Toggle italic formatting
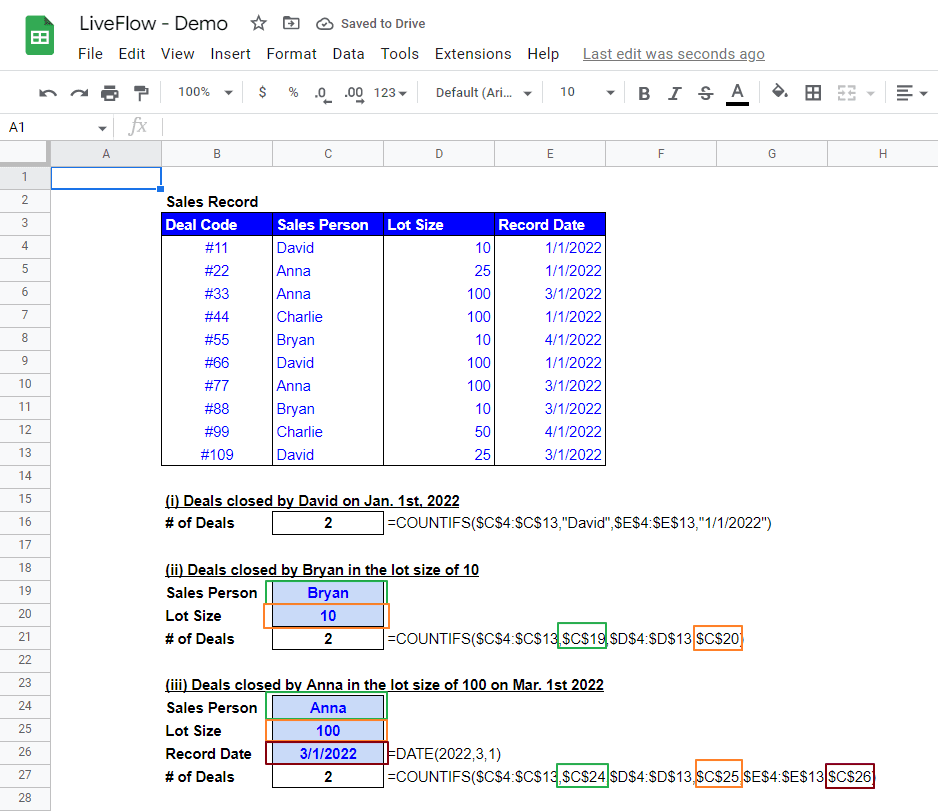 pos(675,91)
